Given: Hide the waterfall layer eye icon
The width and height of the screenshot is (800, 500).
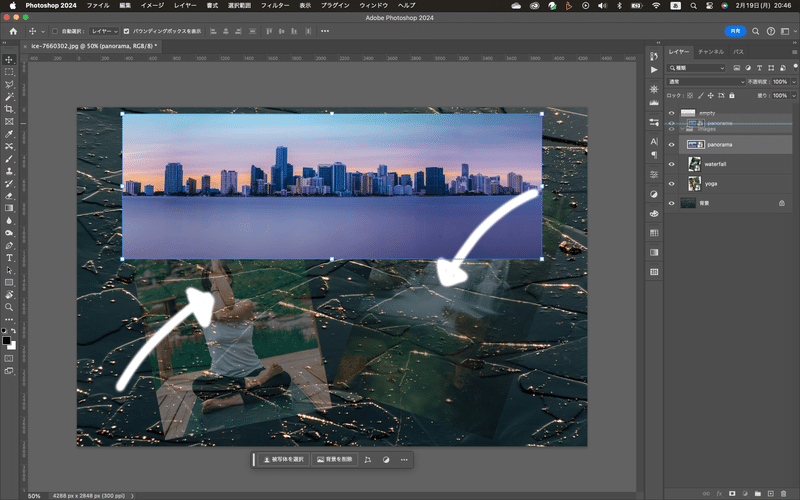Looking at the screenshot, I should click(x=671, y=164).
